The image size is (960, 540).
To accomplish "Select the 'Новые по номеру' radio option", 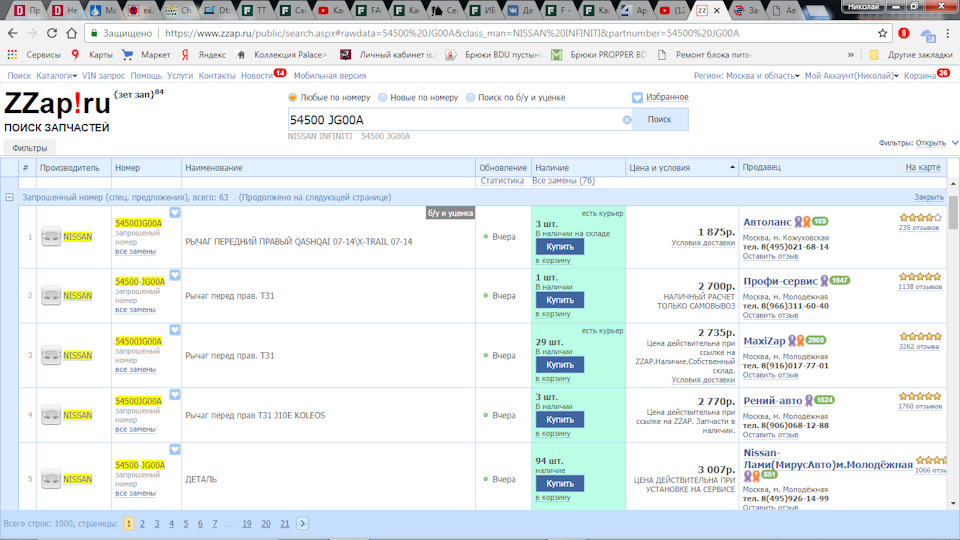I will click(x=383, y=97).
